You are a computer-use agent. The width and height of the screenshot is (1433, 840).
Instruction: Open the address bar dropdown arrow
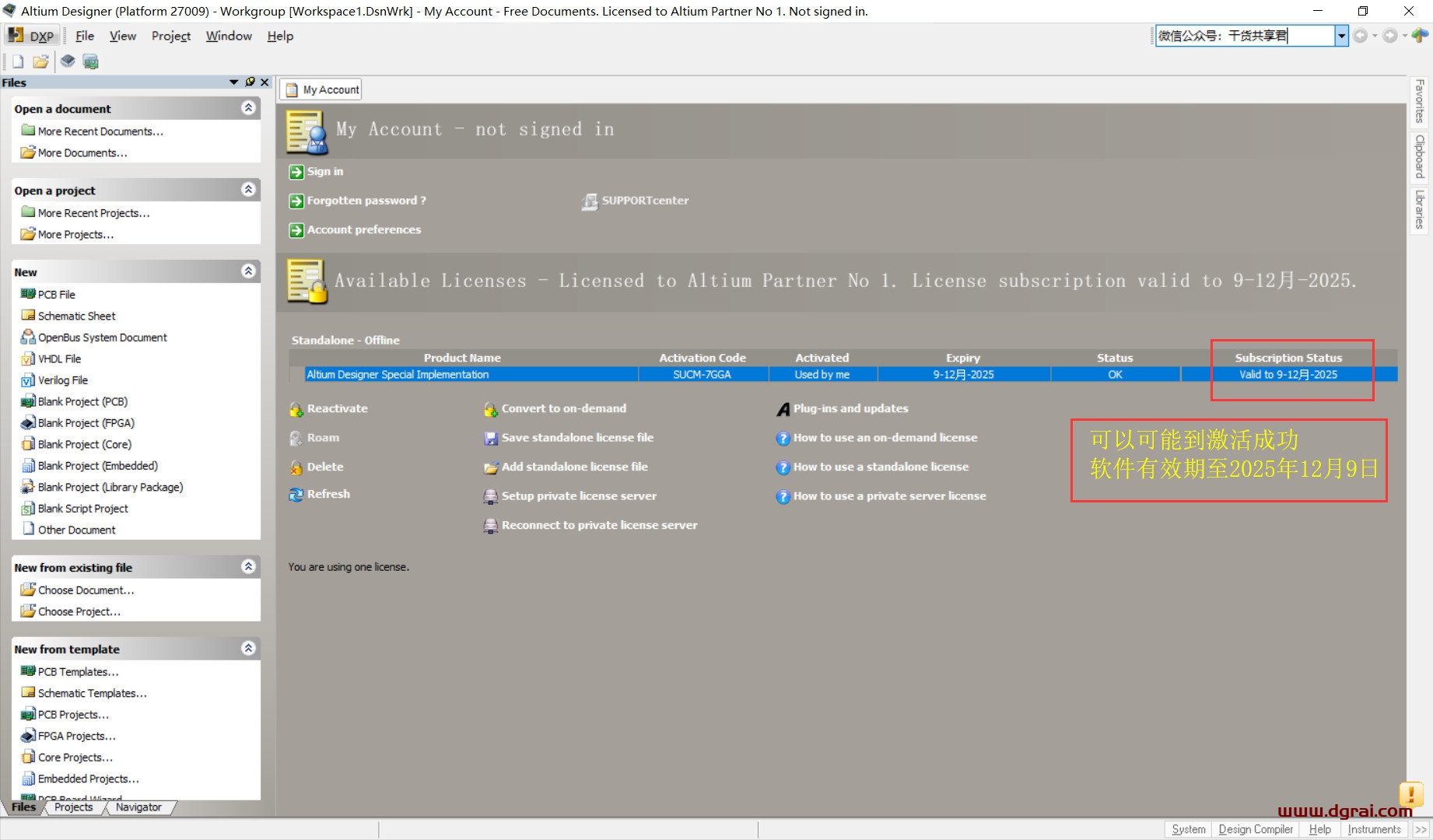click(x=1341, y=36)
